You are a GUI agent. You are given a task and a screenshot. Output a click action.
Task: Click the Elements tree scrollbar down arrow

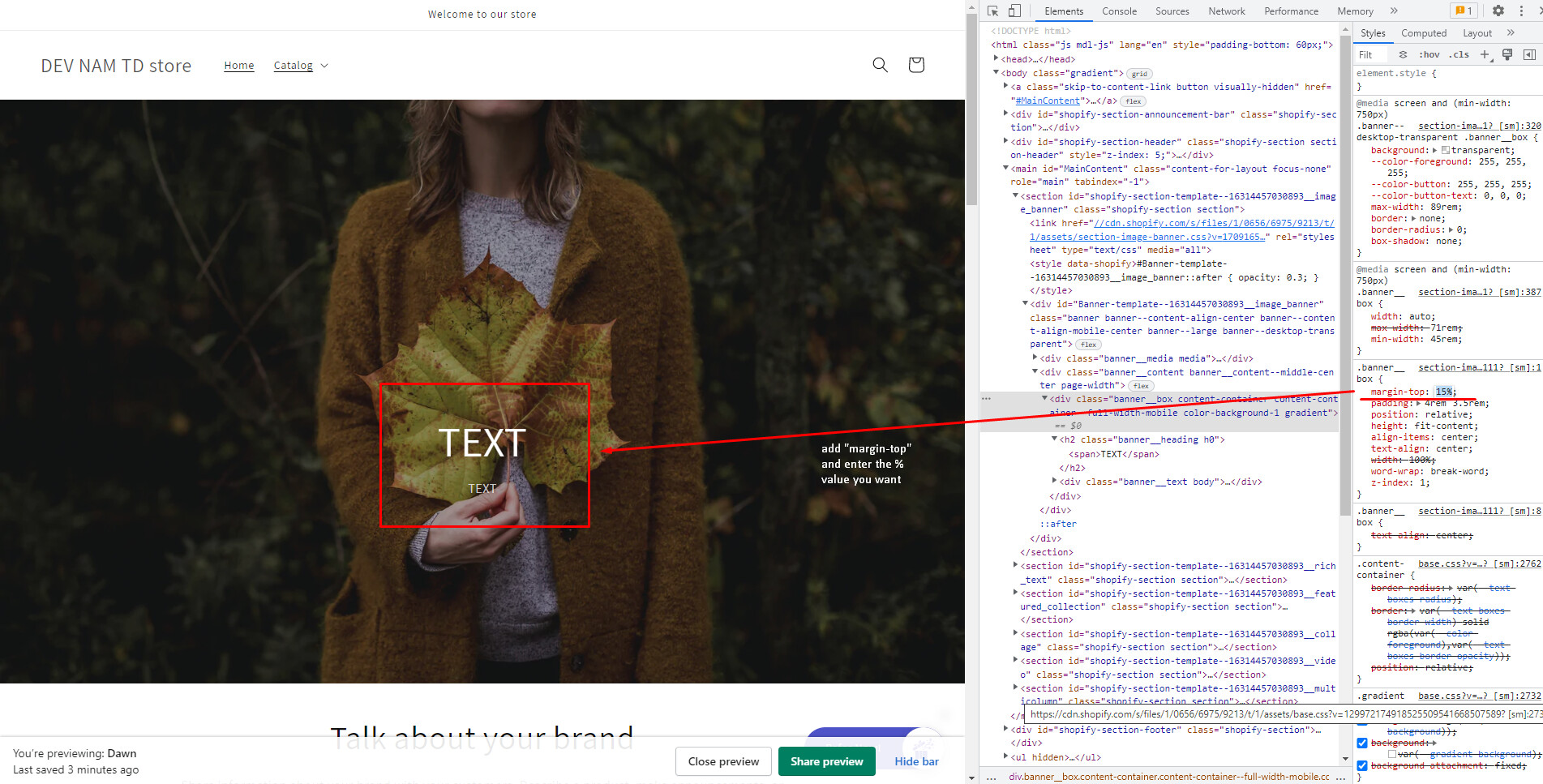point(1346,760)
